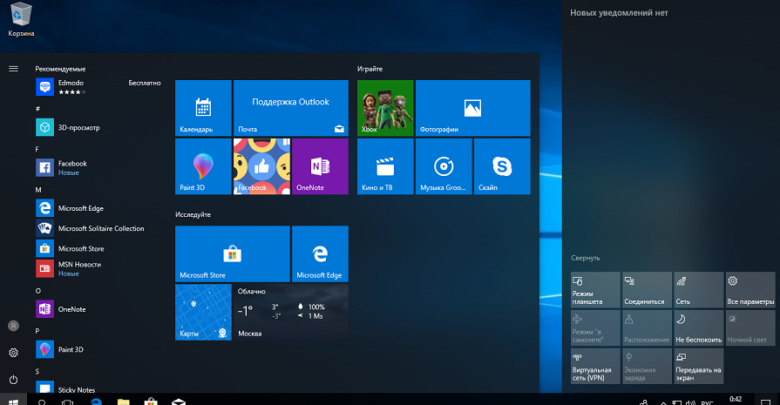Open Все параметры from action center
Viewport: 780px width, 405px height.
[x=750, y=290]
